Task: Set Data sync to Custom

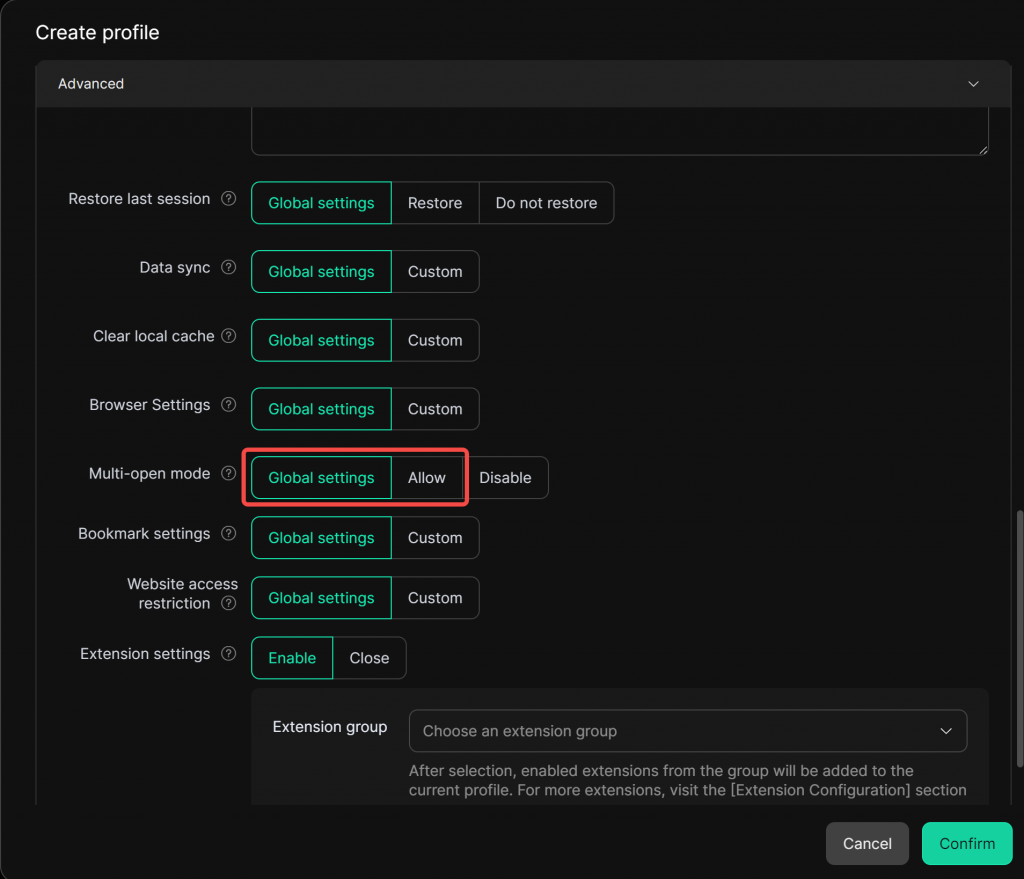Action: (x=435, y=272)
